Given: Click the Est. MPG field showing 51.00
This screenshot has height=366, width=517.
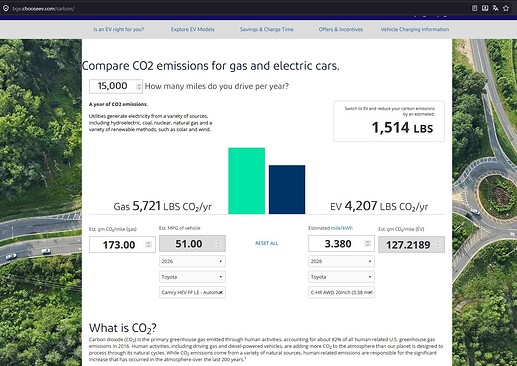Looking at the screenshot, I should [192, 243].
